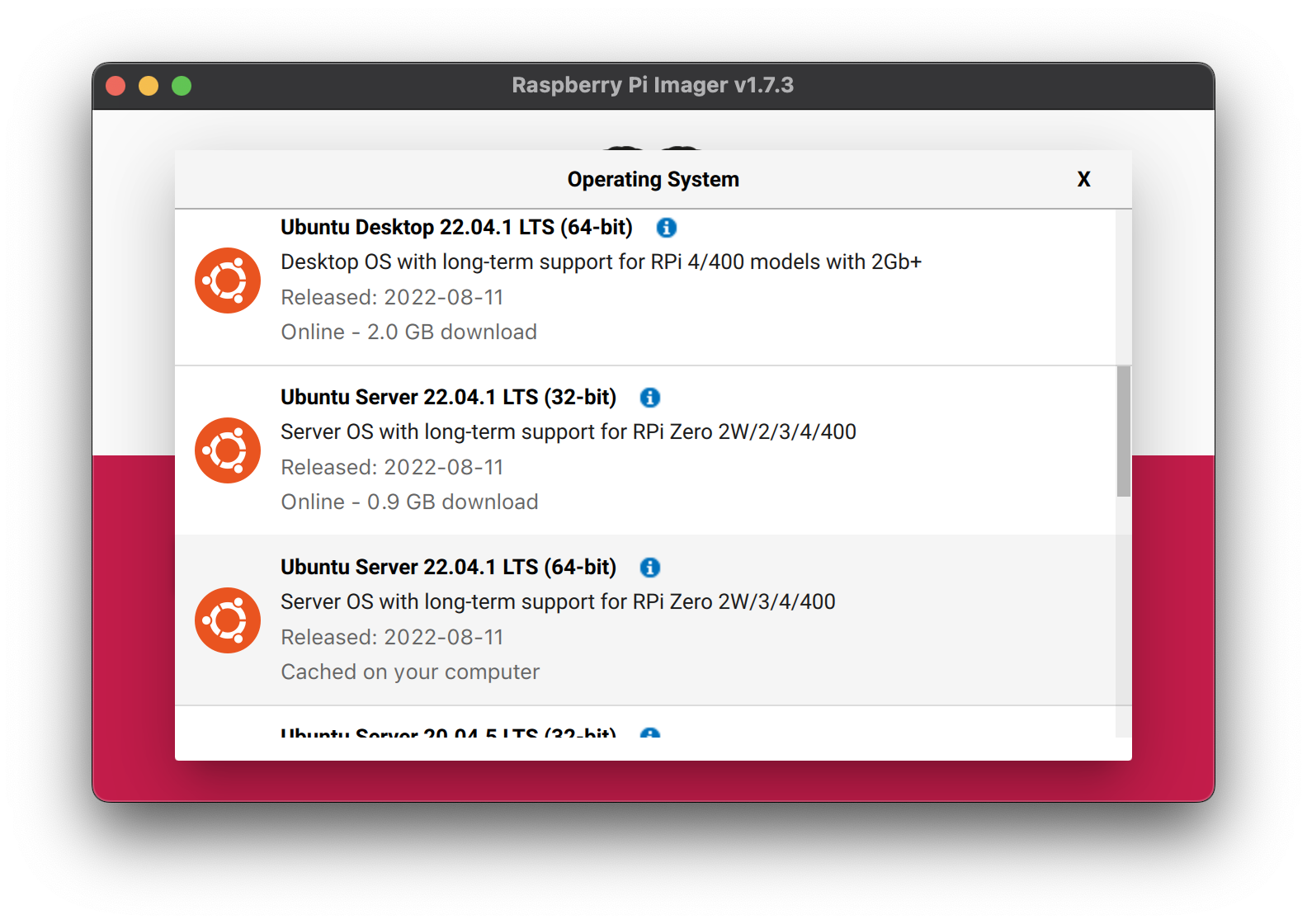Open info icon beside Ubuntu Server 22.04.1 32-bit

650,398
